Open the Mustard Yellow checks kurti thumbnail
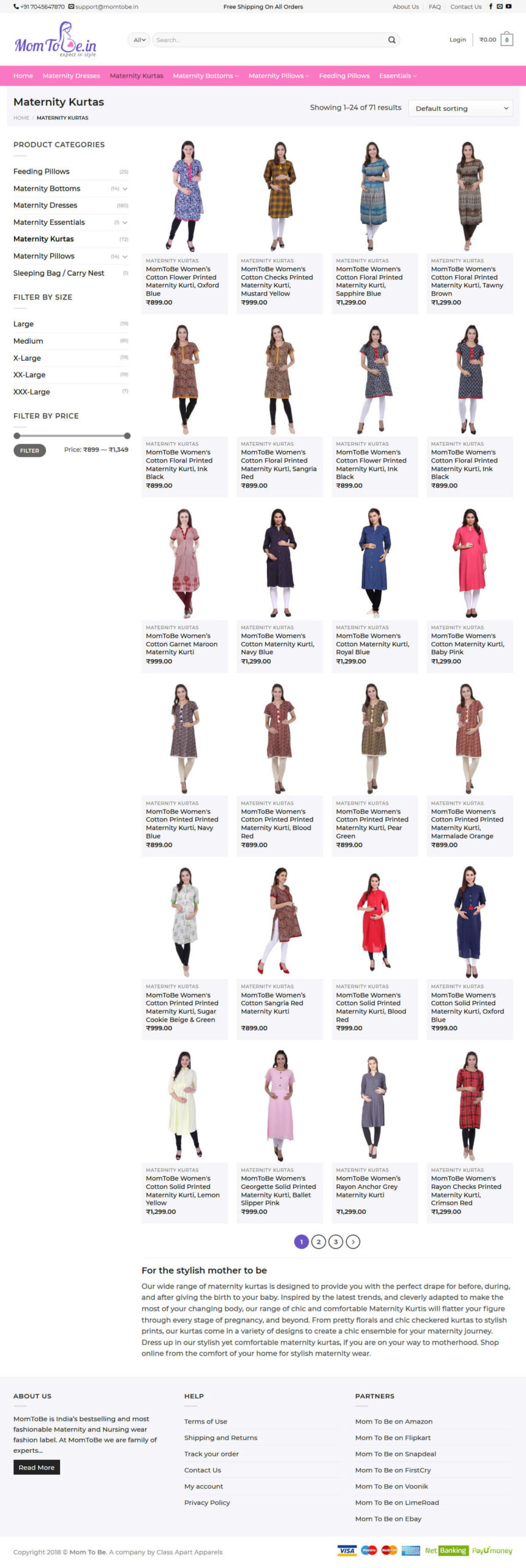 pos(280,196)
